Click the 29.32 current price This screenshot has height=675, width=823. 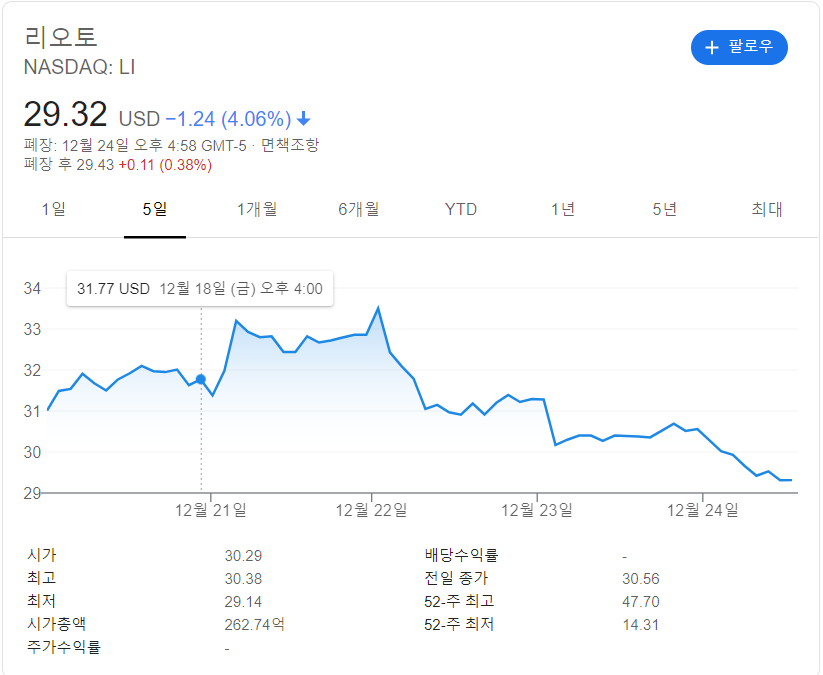point(66,114)
